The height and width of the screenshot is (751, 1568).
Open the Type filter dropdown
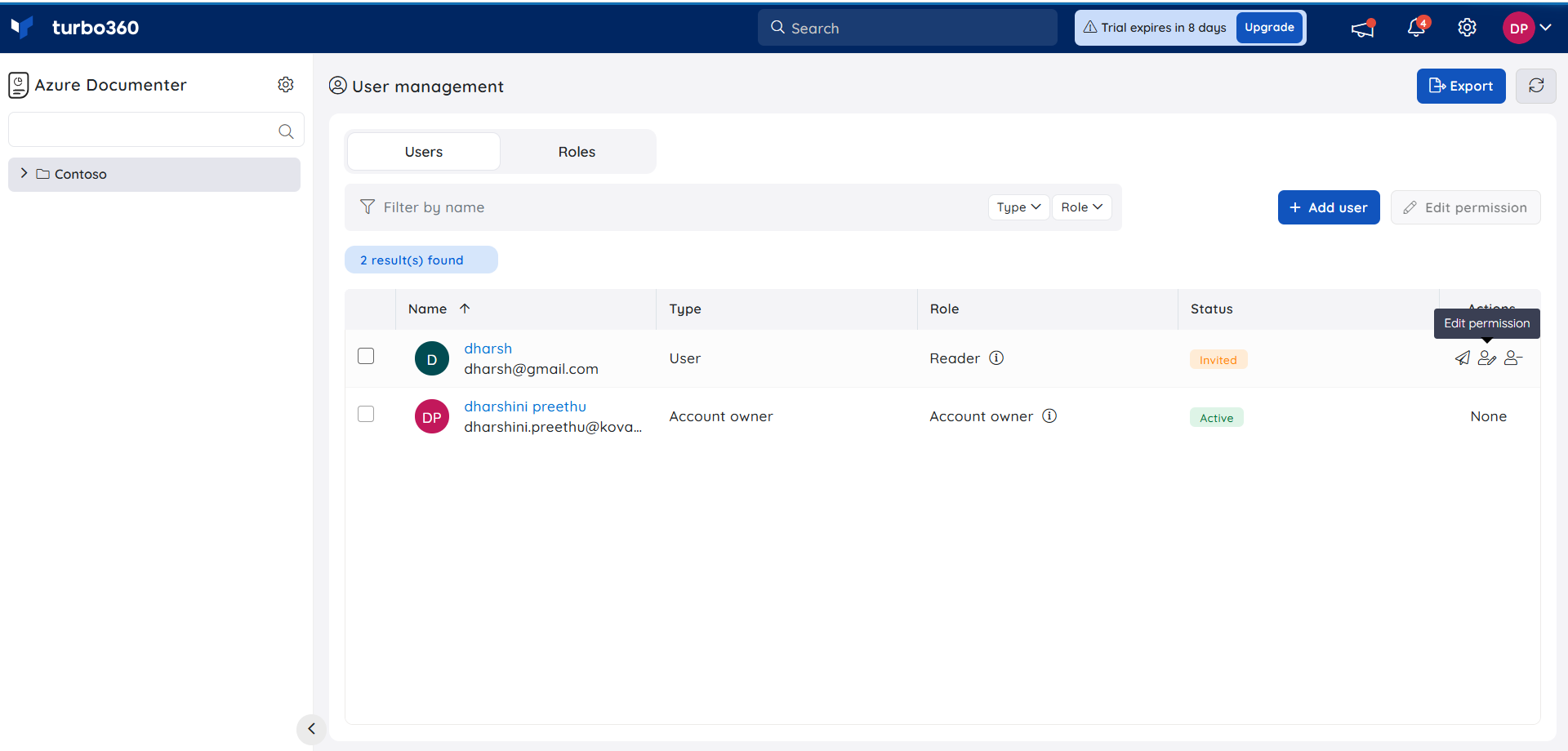1018,207
